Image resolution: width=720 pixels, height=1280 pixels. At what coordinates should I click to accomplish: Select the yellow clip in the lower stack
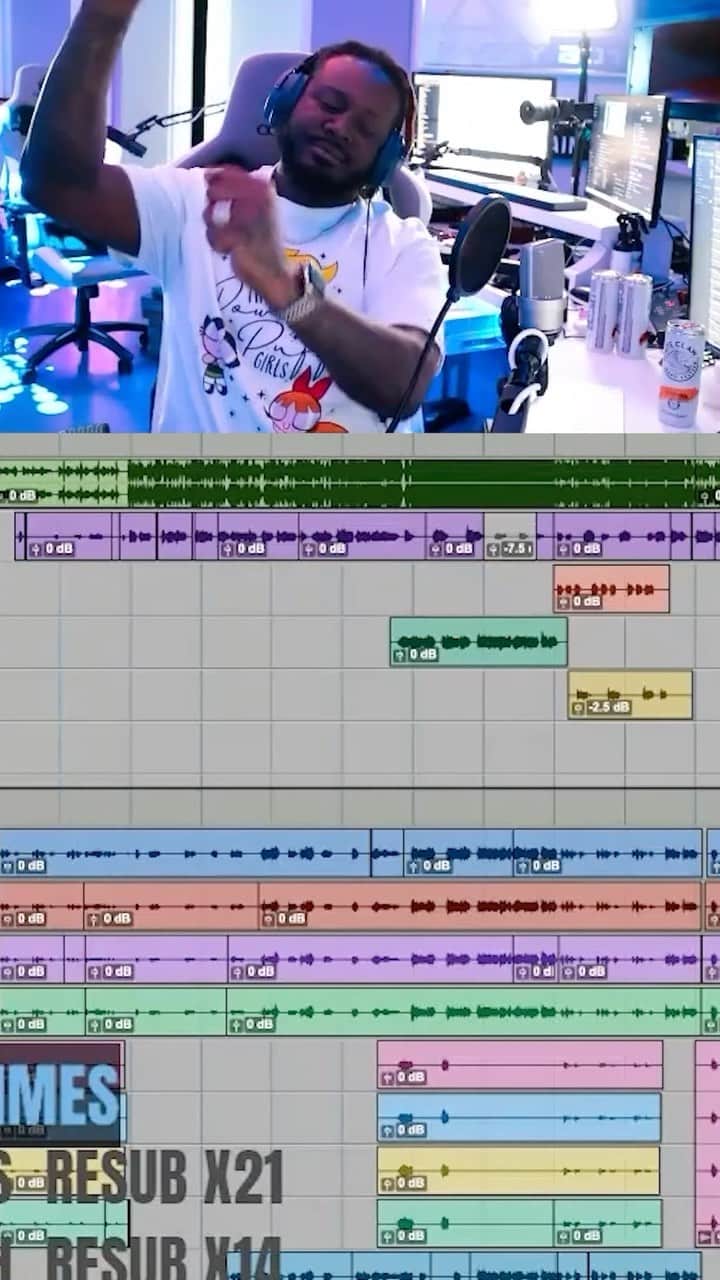click(x=518, y=1170)
